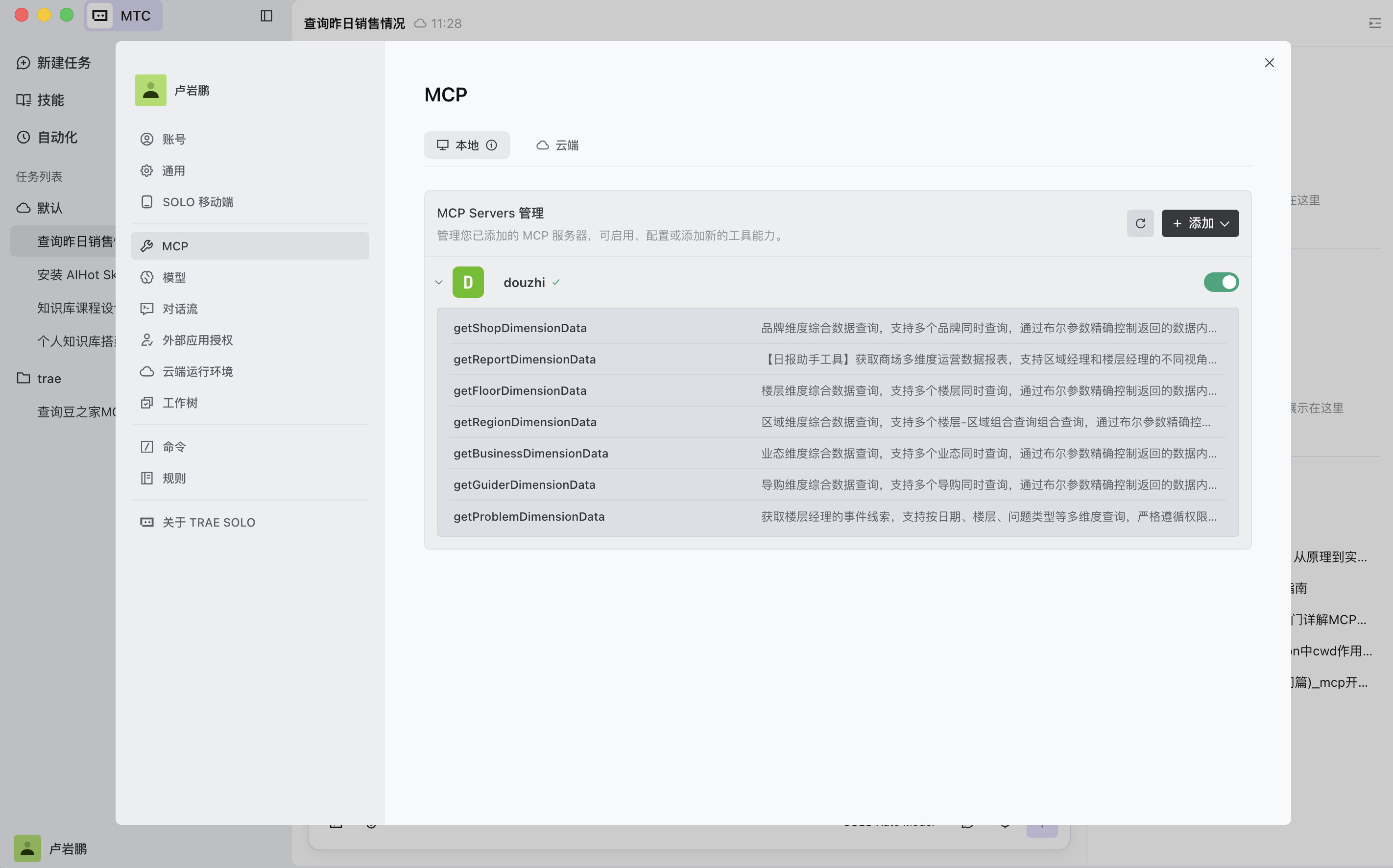Close the settings dialog
This screenshot has height=868, width=1393.
pos(1269,63)
